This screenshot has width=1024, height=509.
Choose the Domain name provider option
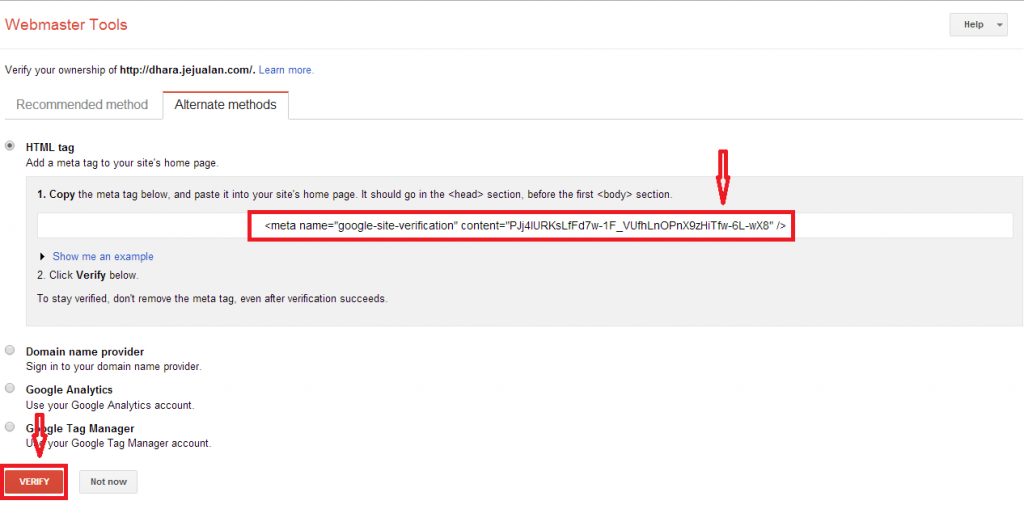tap(10, 350)
